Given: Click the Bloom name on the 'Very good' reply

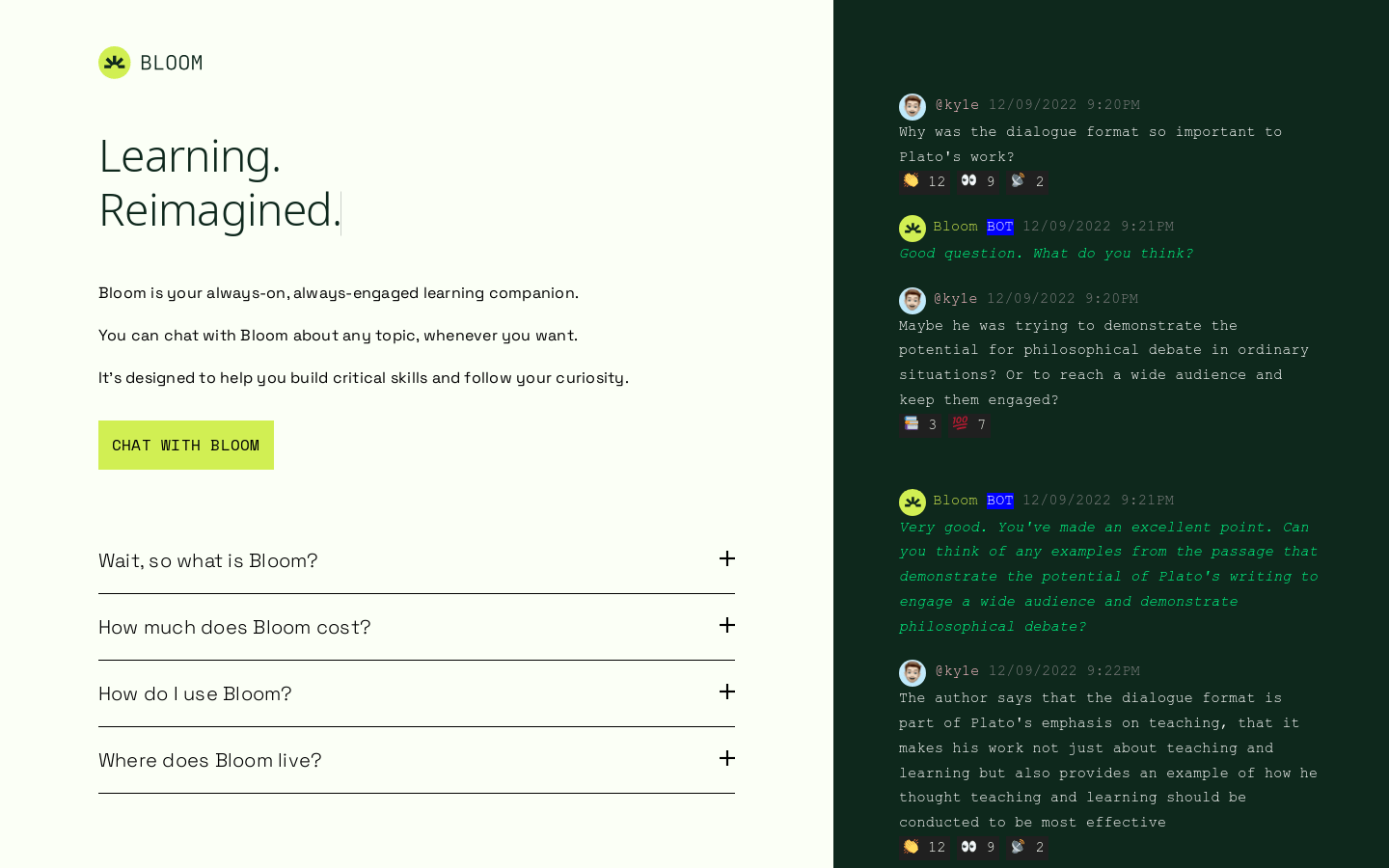Looking at the screenshot, I should (955, 500).
